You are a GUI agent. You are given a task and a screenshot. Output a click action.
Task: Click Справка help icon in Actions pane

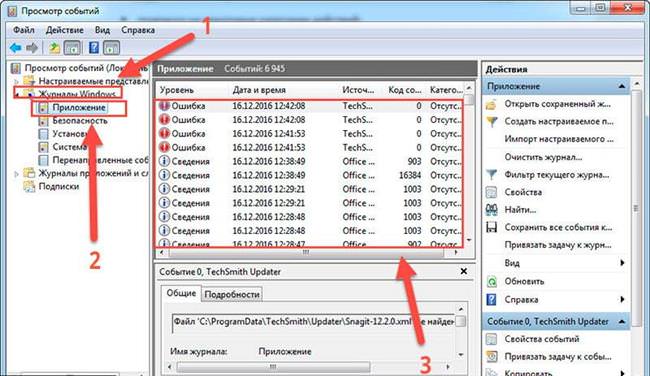pyautogui.click(x=492, y=299)
